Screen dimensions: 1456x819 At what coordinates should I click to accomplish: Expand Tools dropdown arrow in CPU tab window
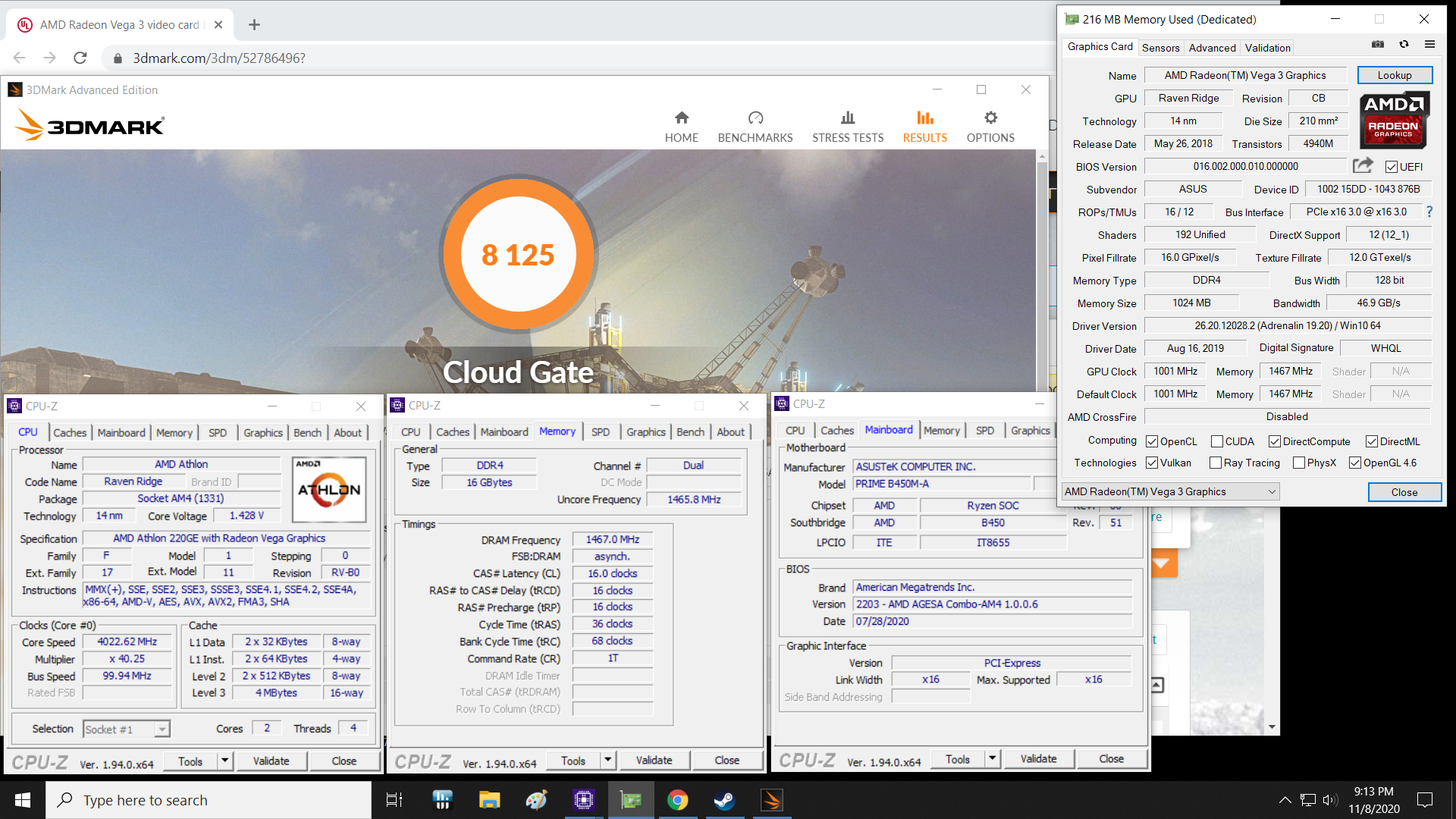225,761
